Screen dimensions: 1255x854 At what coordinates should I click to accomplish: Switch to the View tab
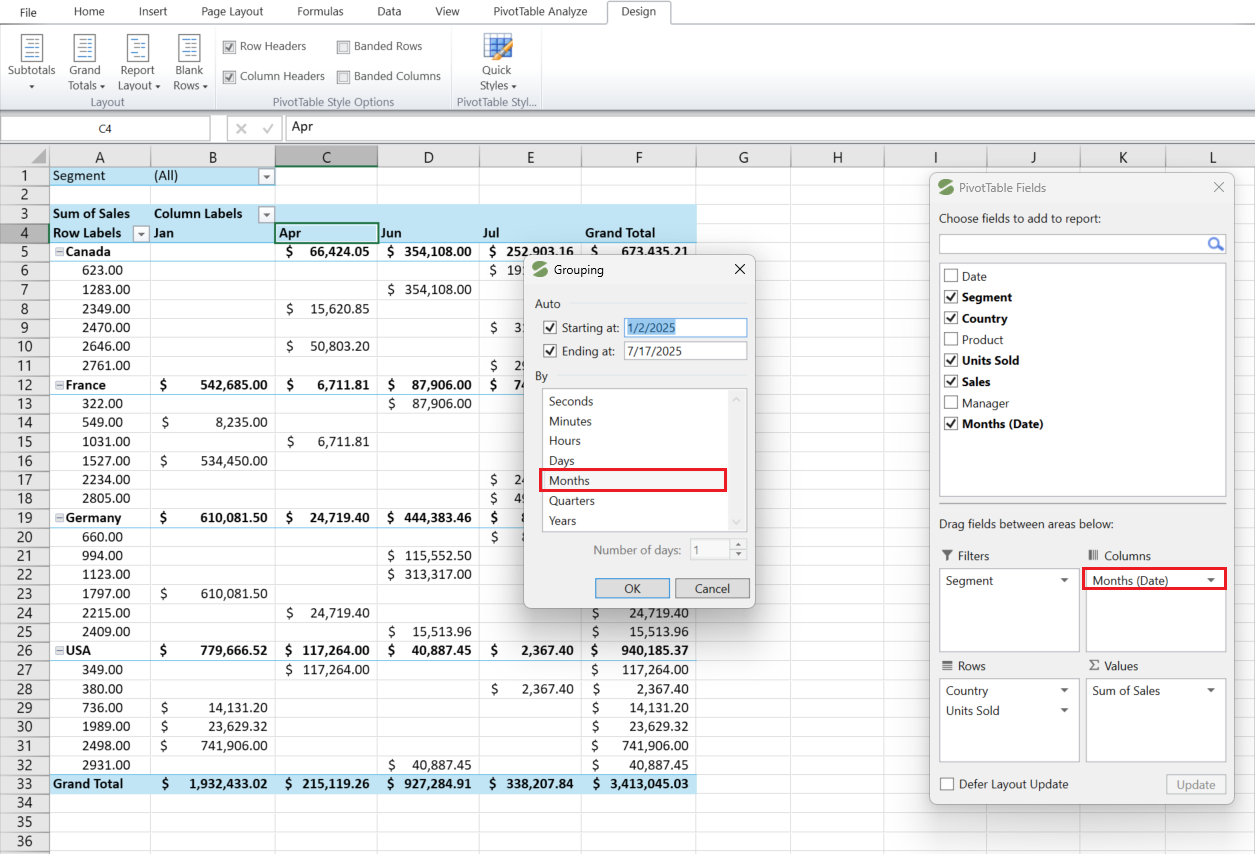point(448,12)
